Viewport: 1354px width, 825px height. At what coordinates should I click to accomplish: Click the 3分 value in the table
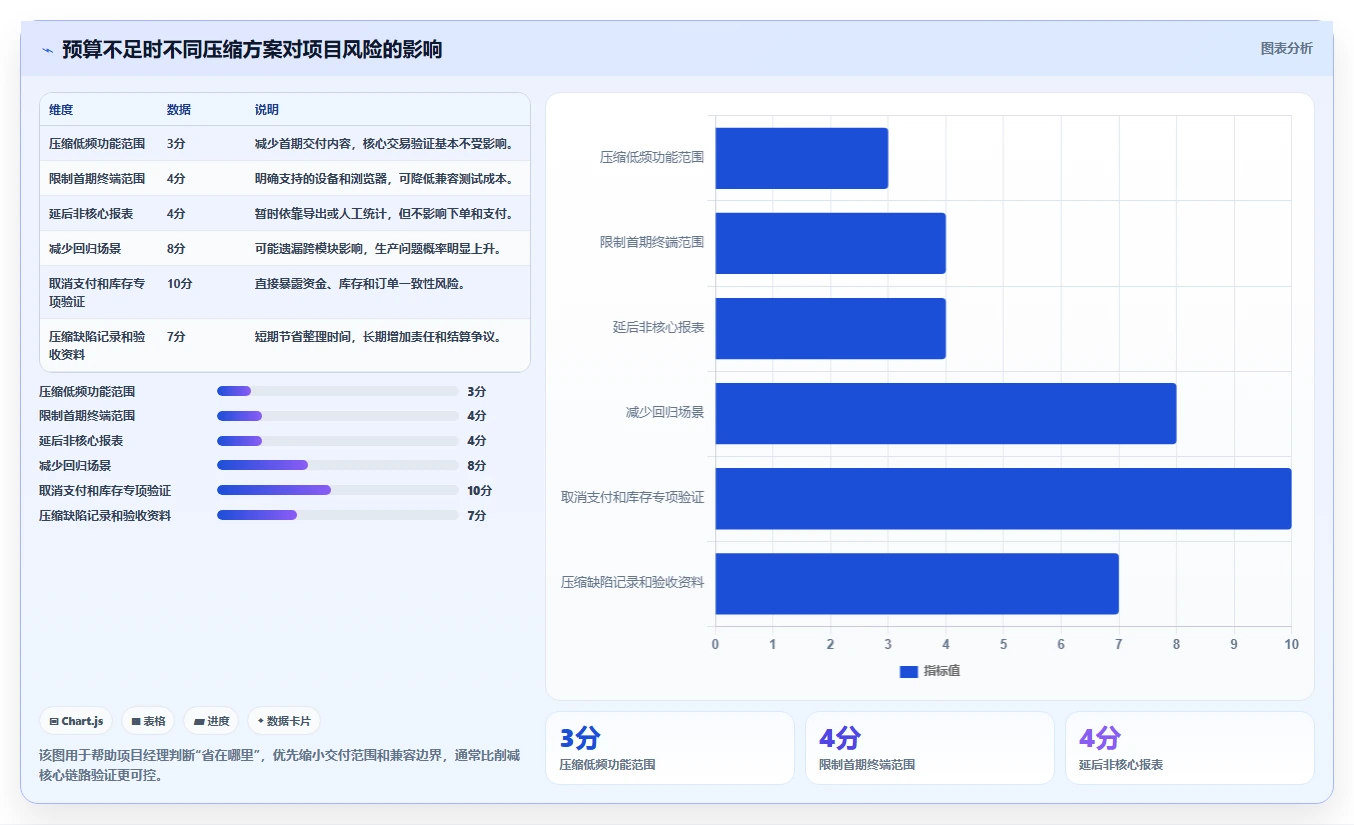click(176, 144)
